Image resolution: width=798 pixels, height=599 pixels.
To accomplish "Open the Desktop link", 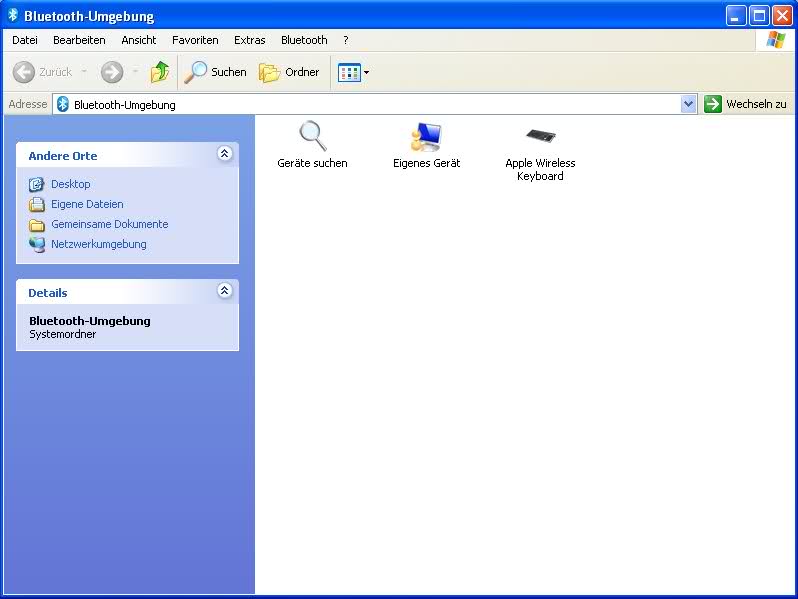I will coord(71,184).
